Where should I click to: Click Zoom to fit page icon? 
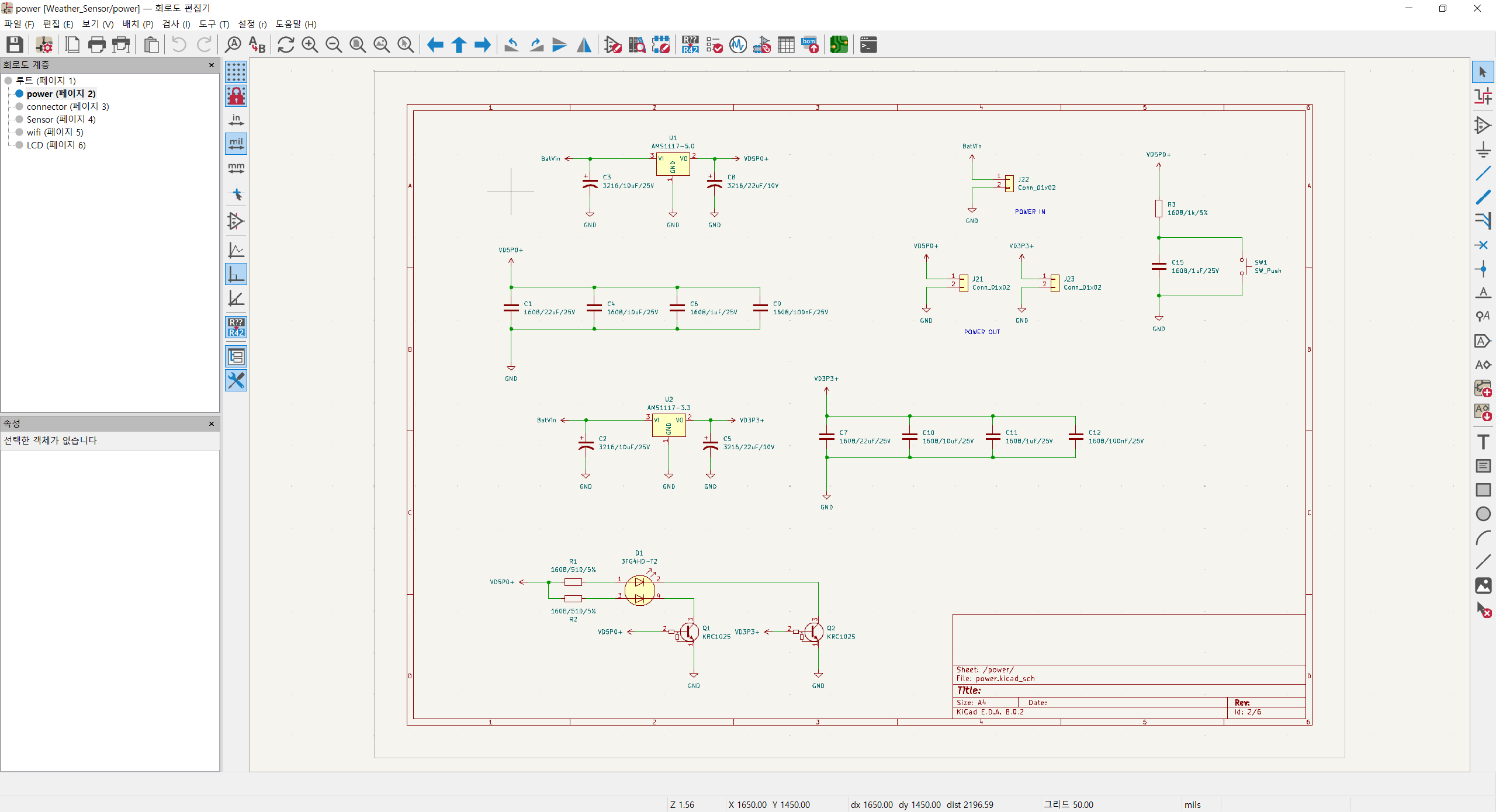[358, 45]
